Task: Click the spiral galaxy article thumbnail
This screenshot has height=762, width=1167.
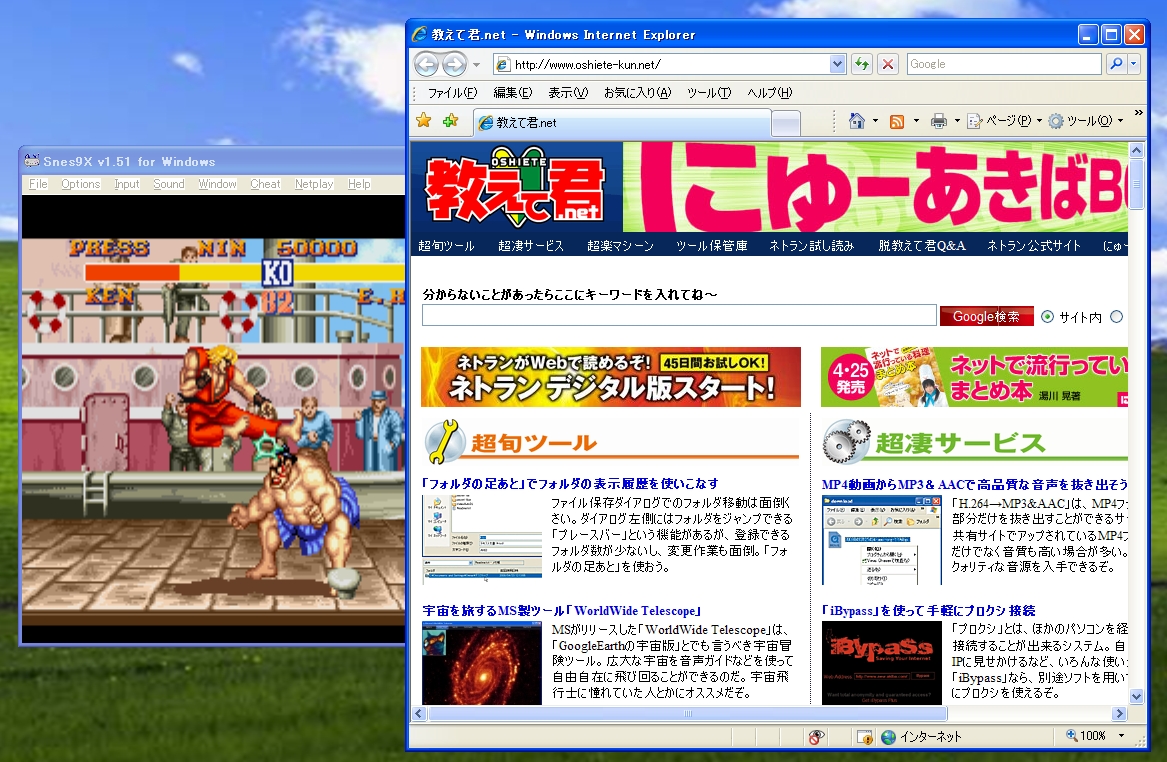Action: [x=482, y=663]
